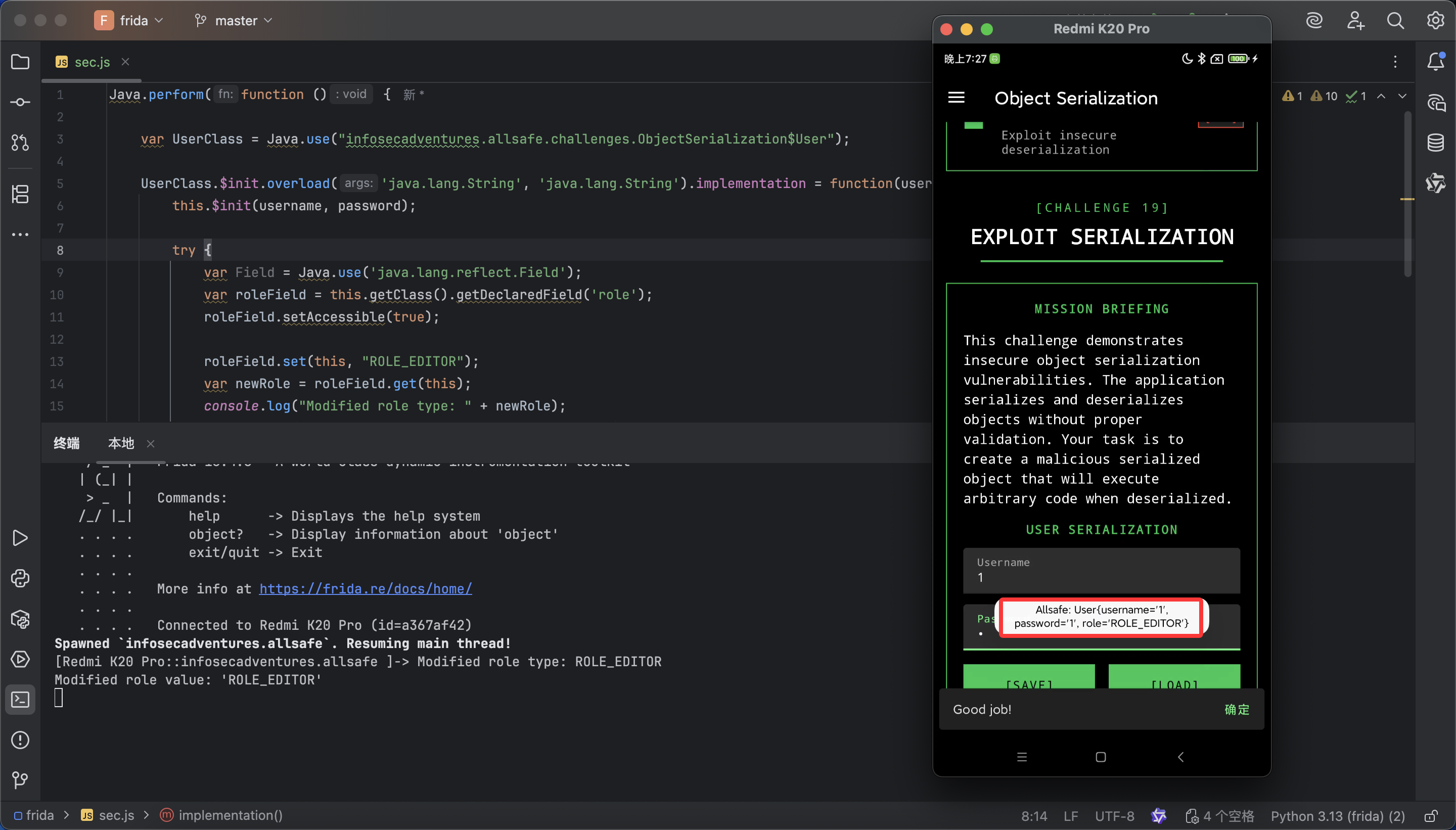The image size is (1456, 830).
Task: Select the sec.js editor tab
Action: [x=92, y=62]
